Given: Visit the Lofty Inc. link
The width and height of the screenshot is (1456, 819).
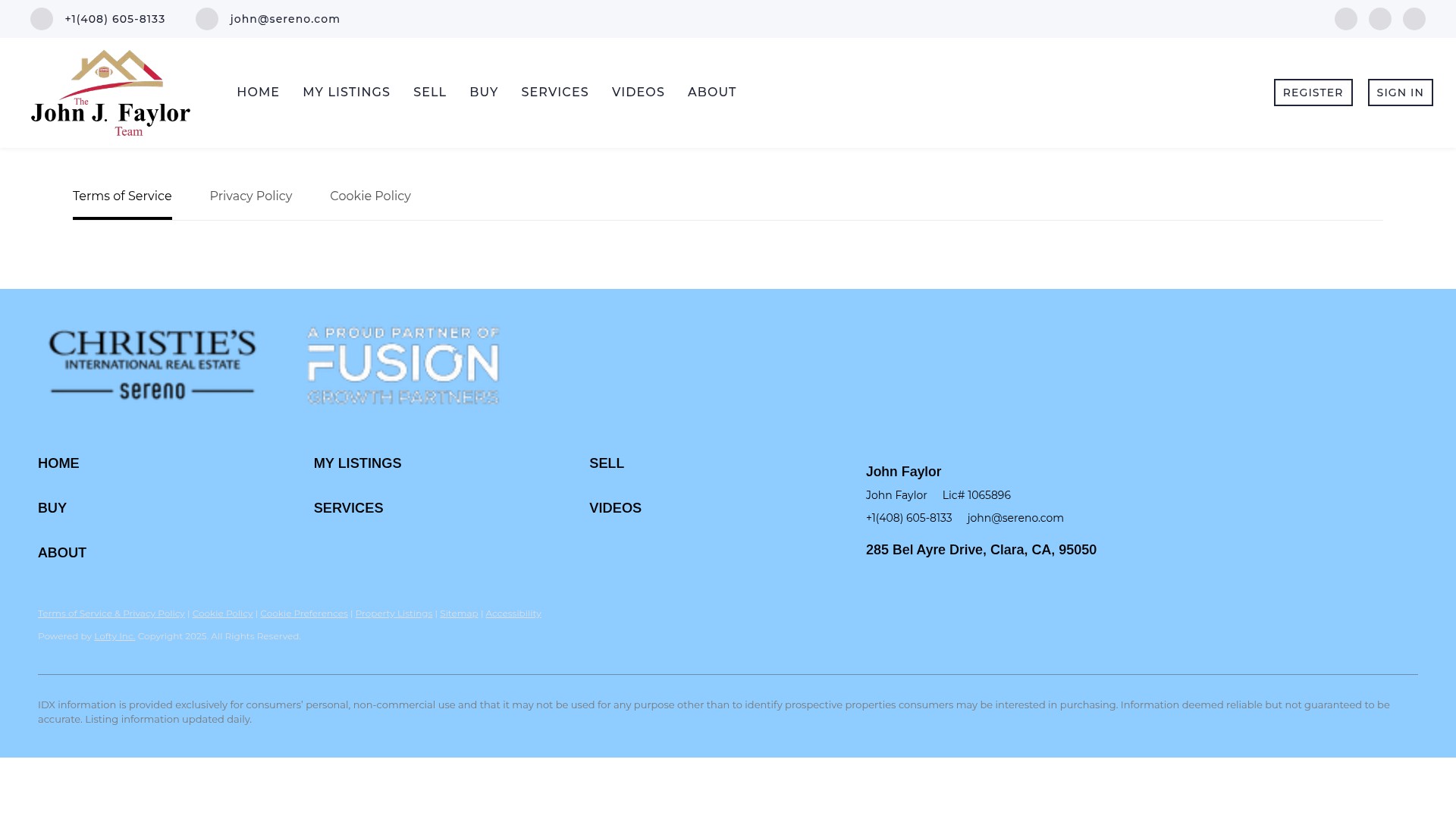Looking at the screenshot, I should coord(115,636).
